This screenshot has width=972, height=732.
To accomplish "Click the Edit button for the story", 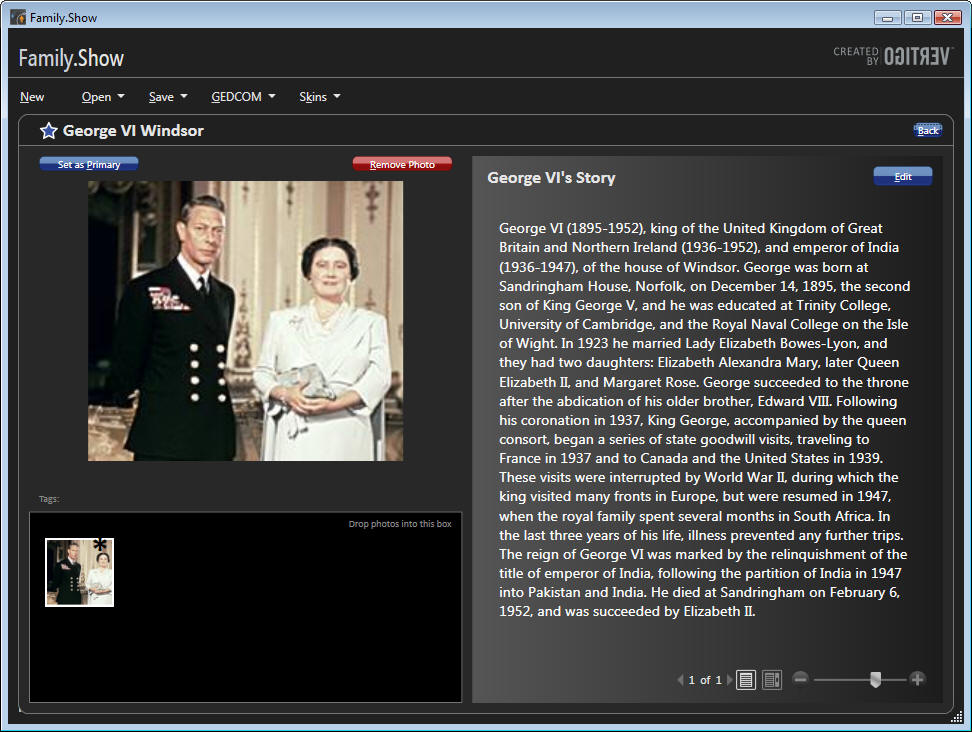I will 902,177.
